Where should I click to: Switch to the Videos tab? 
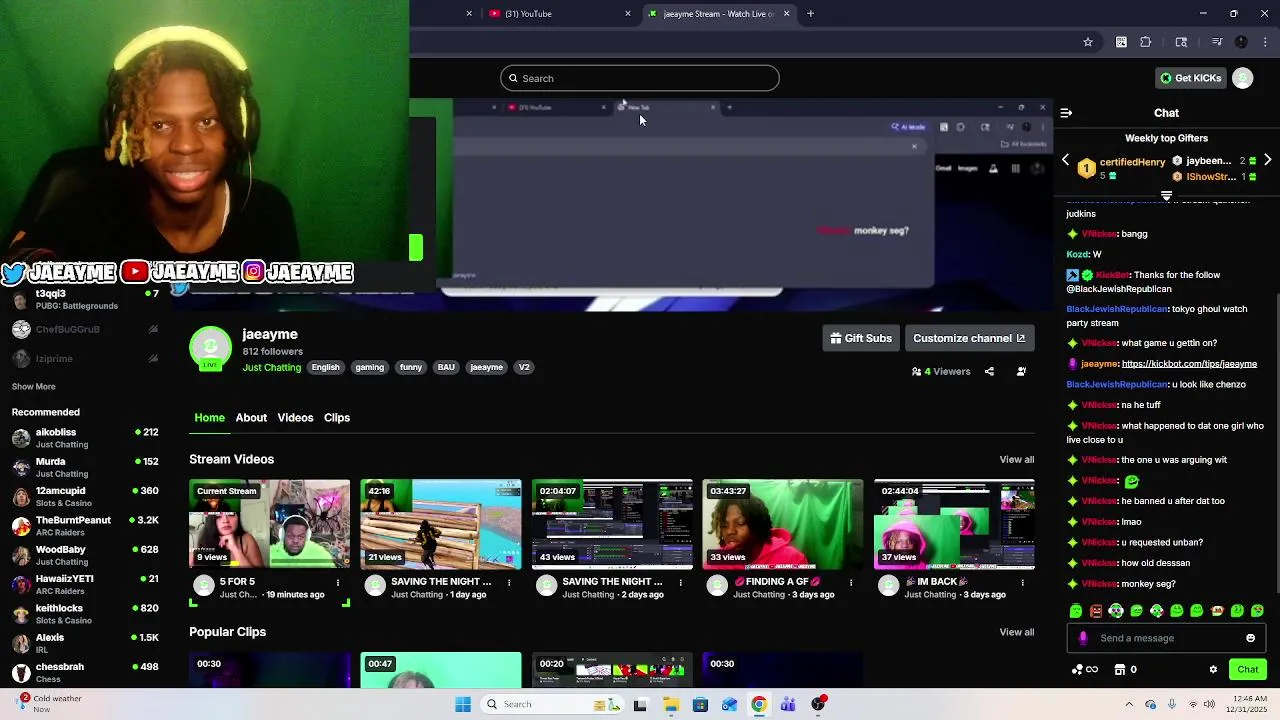pyautogui.click(x=295, y=418)
